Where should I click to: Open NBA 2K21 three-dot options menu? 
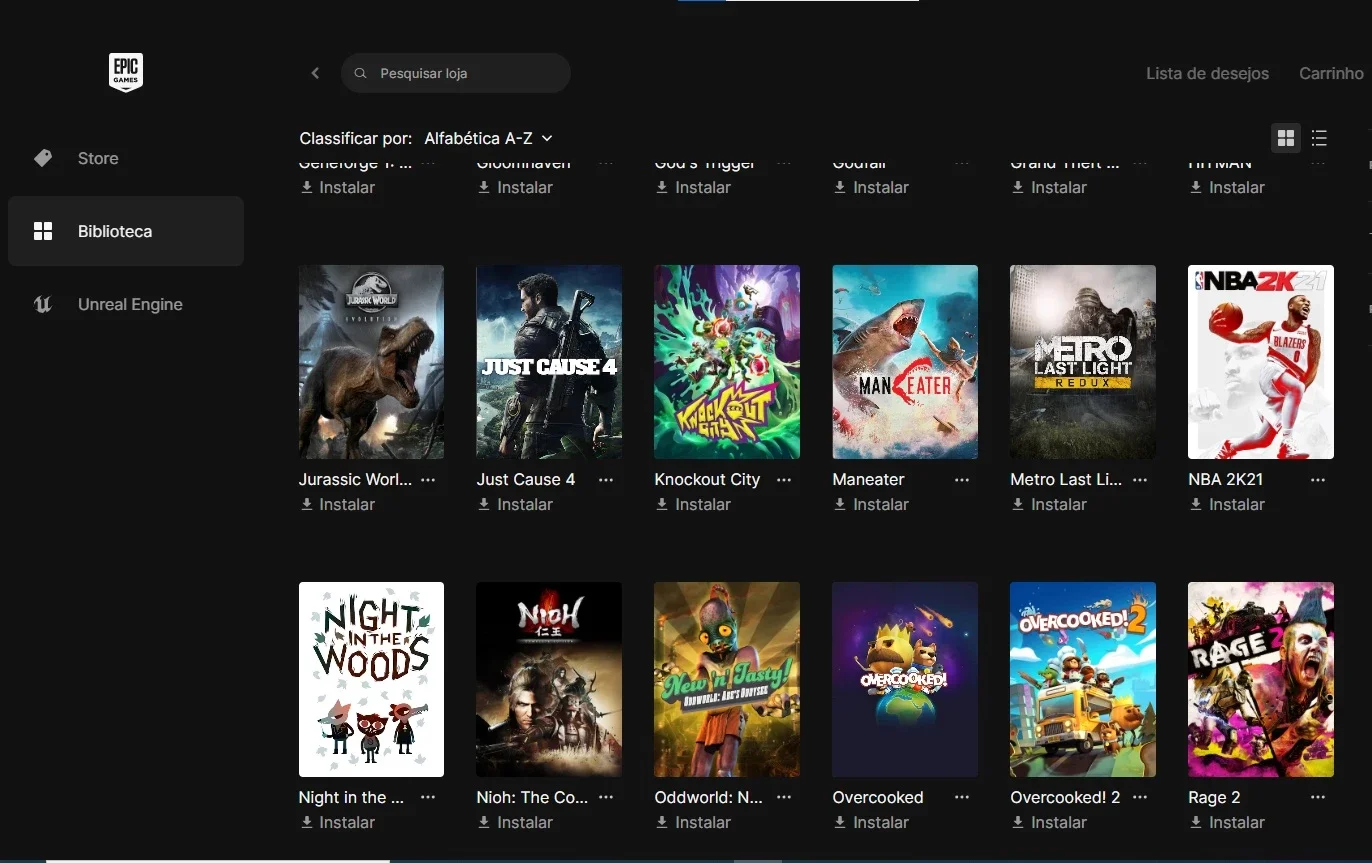coord(1318,480)
